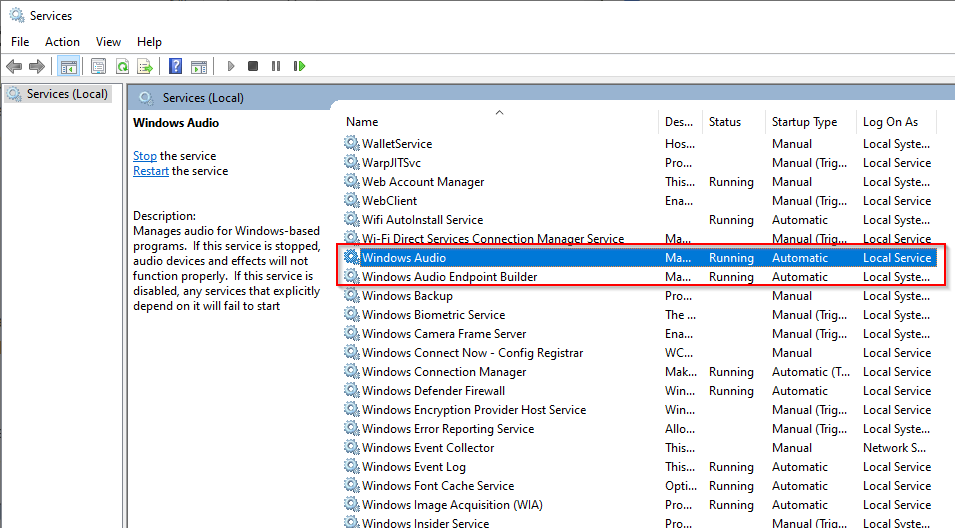Viewport: 955px width, 528px height.
Task: Click the gear icon beside Windows Font Cache Service
Action: coord(351,485)
